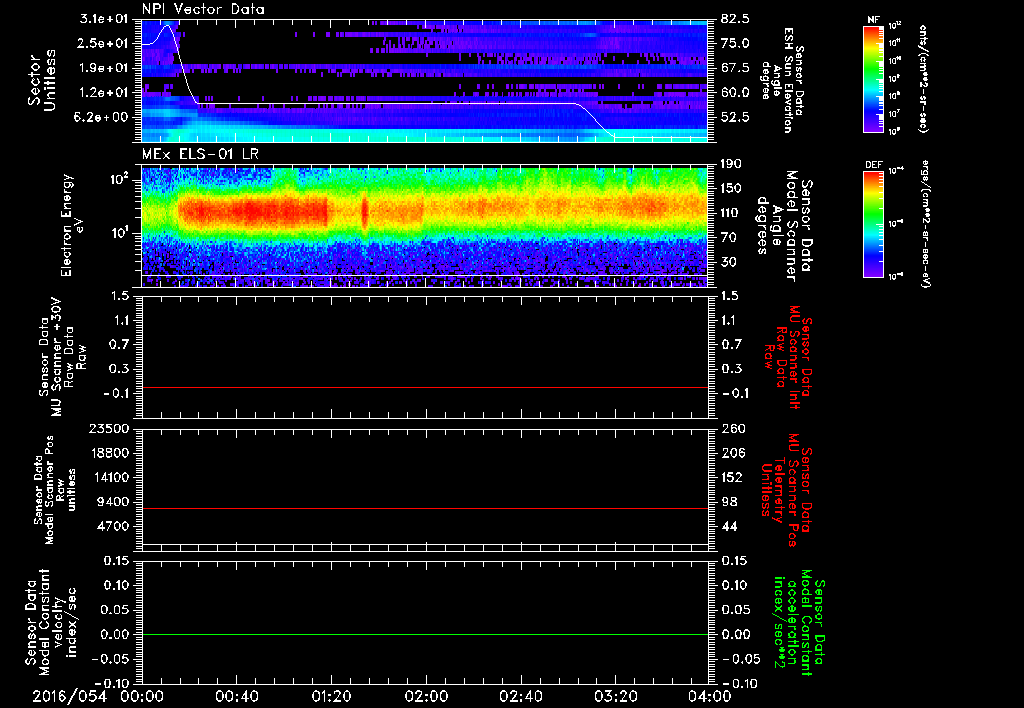Click the 1.9e+01 sector tick label
This screenshot has height=708, width=1024.
(x=105, y=68)
